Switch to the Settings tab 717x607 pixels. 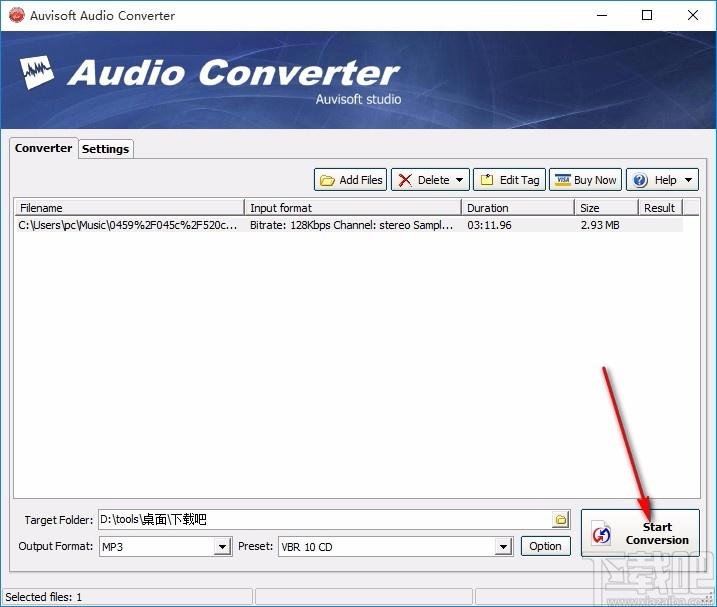click(106, 149)
